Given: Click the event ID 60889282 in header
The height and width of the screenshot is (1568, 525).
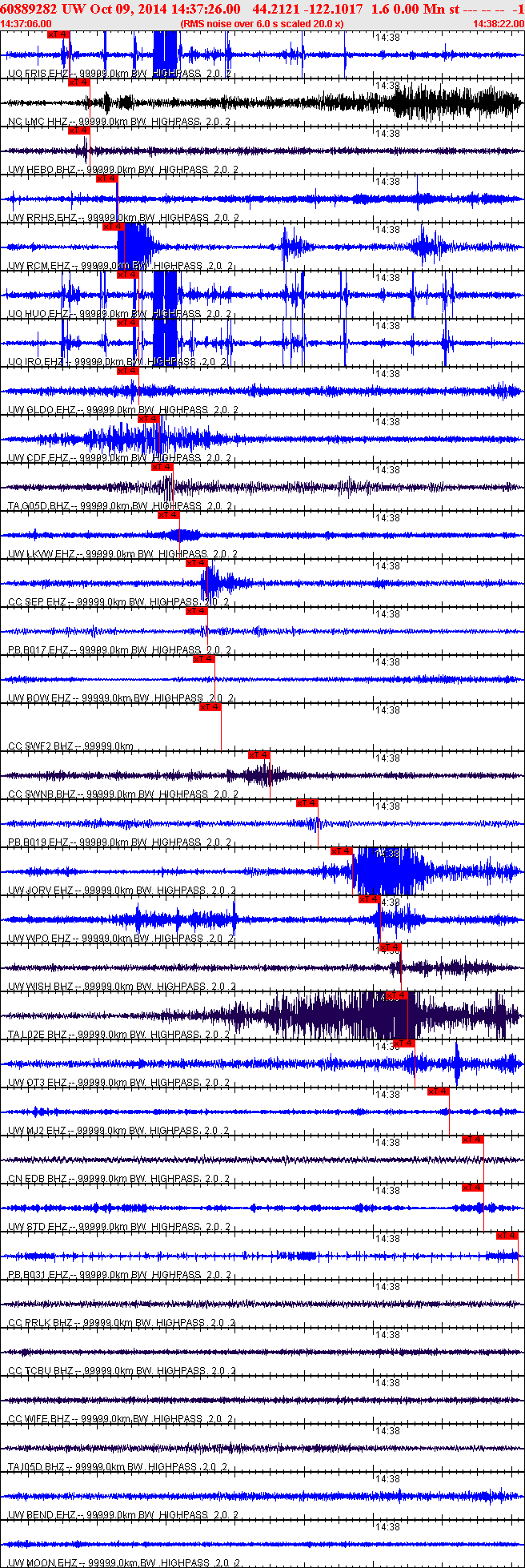Looking at the screenshot, I should coord(28,9).
